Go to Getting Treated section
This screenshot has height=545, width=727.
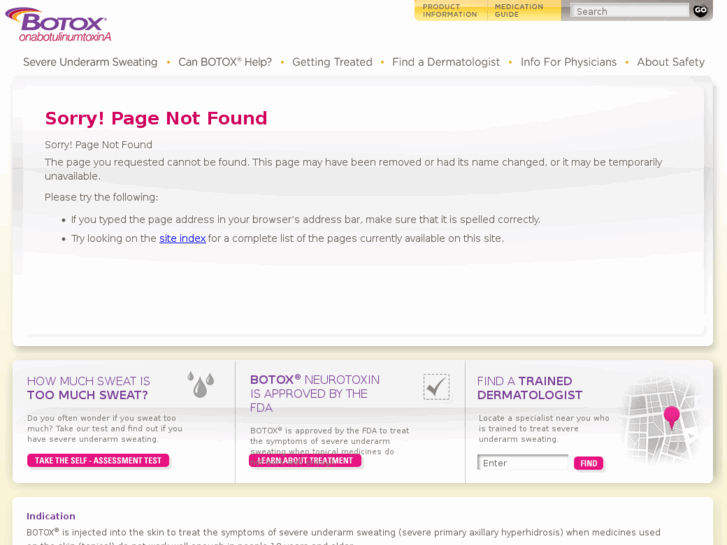tap(332, 62)
